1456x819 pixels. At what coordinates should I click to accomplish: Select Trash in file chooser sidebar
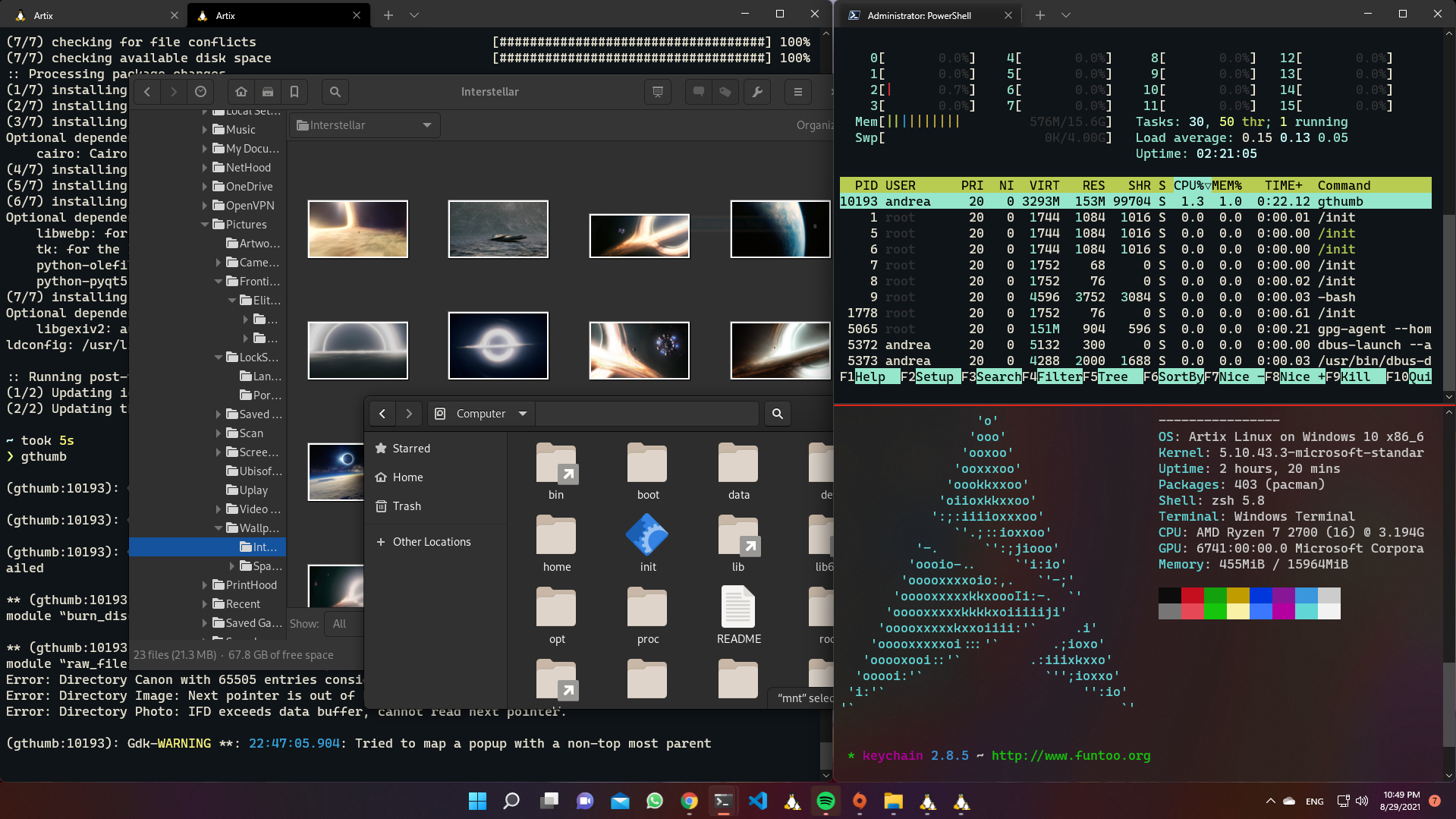tap(436, 506)
